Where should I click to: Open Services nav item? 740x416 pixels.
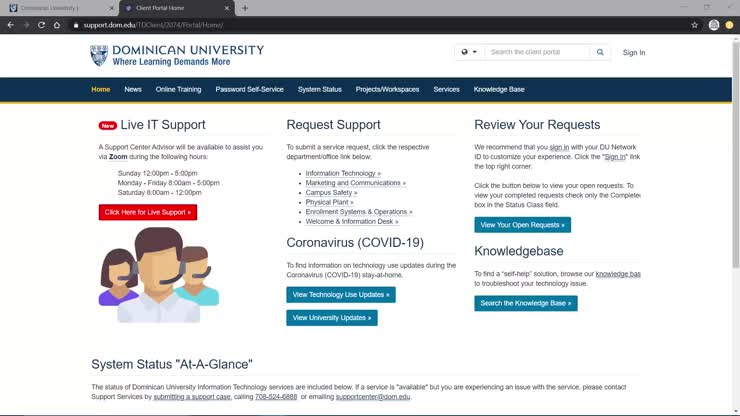[x=446, y=89]
